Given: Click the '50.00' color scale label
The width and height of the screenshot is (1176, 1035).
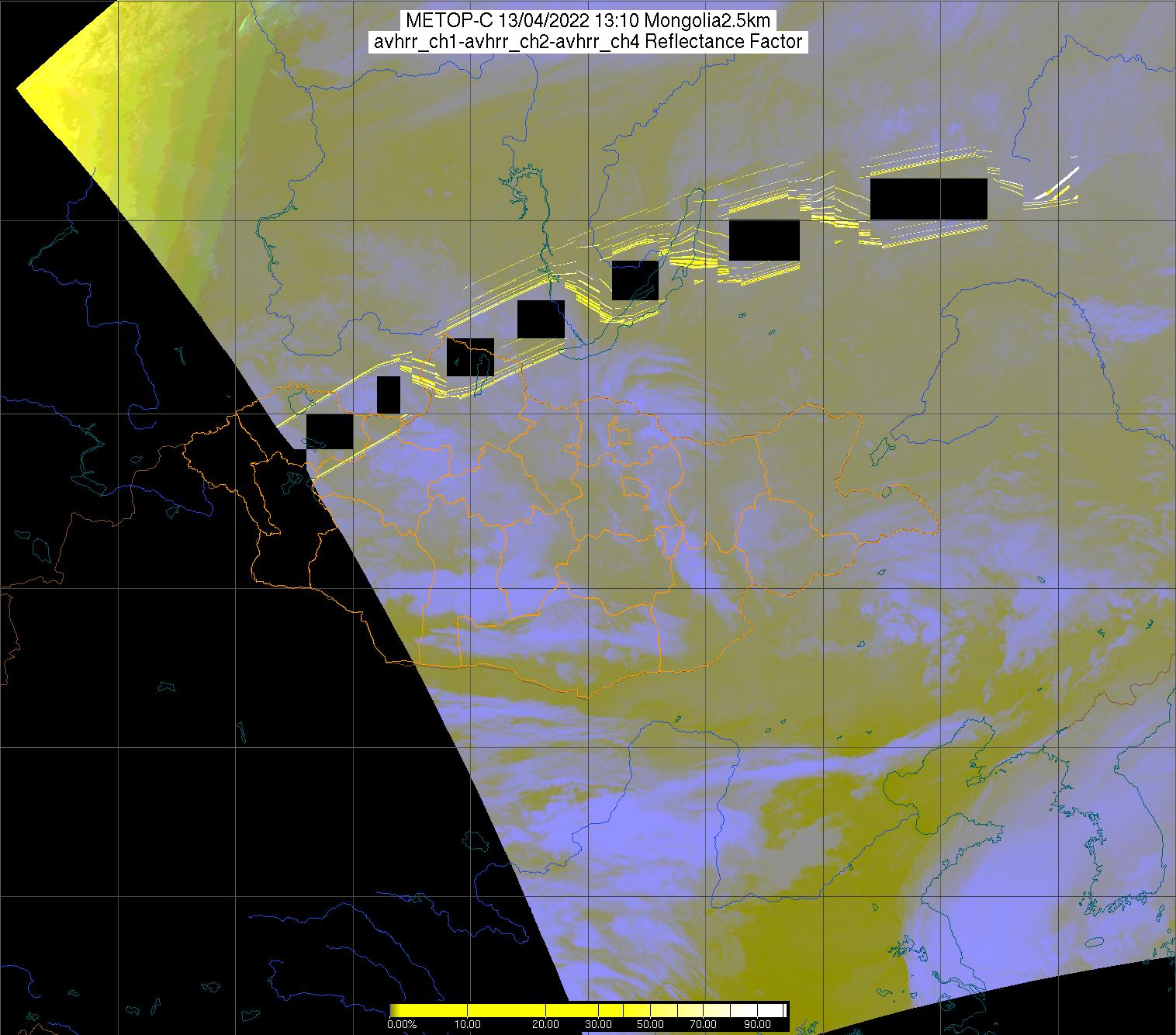Looking at the screenshot, I should pyautogui.click(x=650, y=1025).
